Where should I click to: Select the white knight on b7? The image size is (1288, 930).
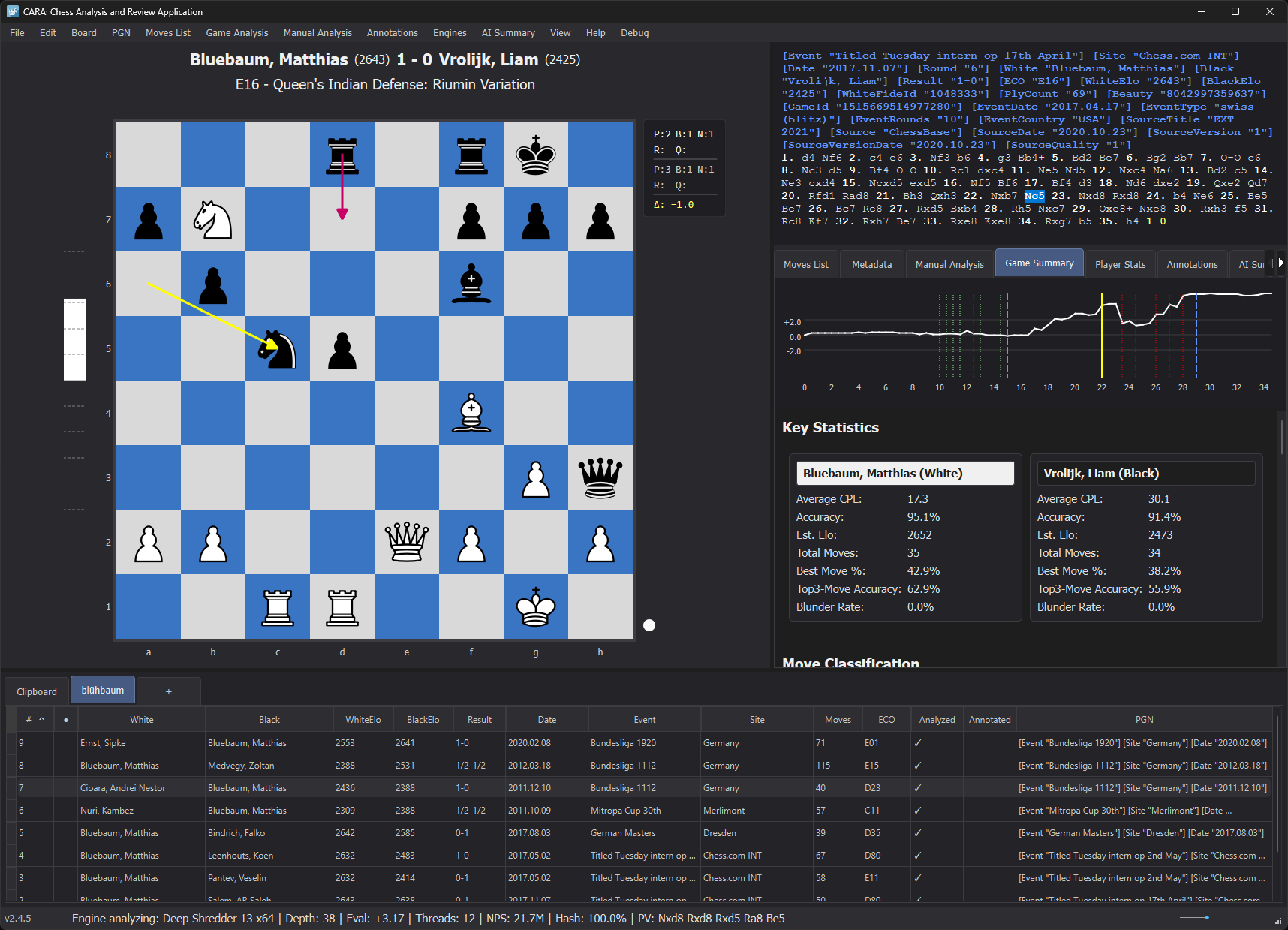[x=213, y=220]
